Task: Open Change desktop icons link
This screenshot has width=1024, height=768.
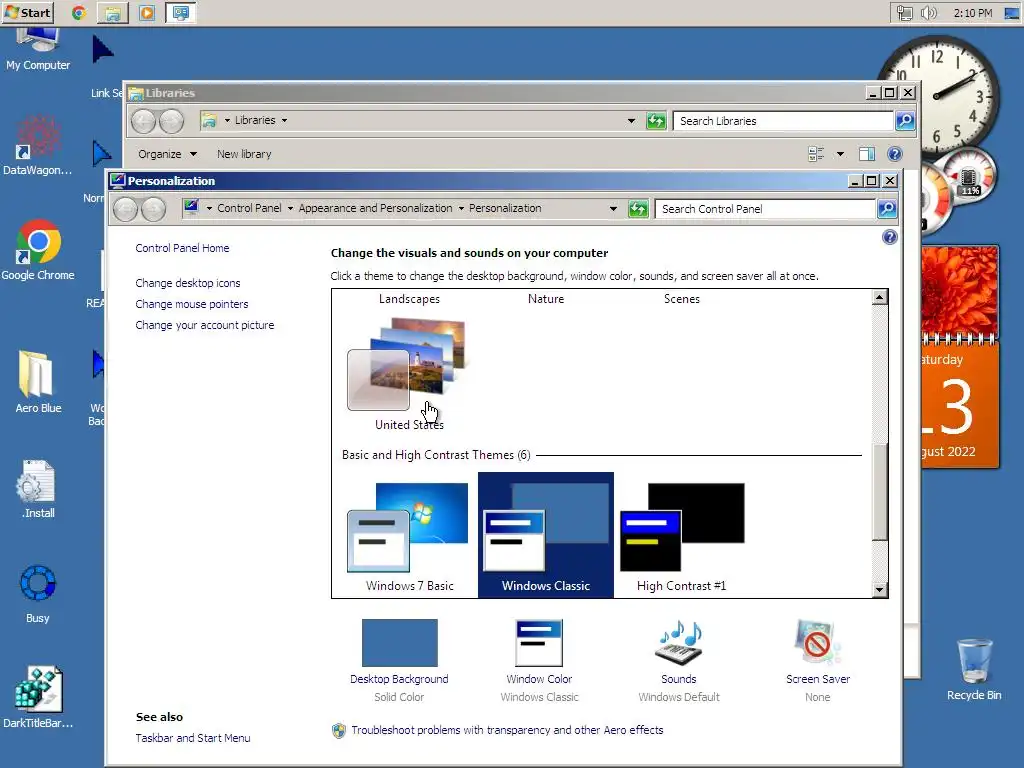Action: coord(187,283)
